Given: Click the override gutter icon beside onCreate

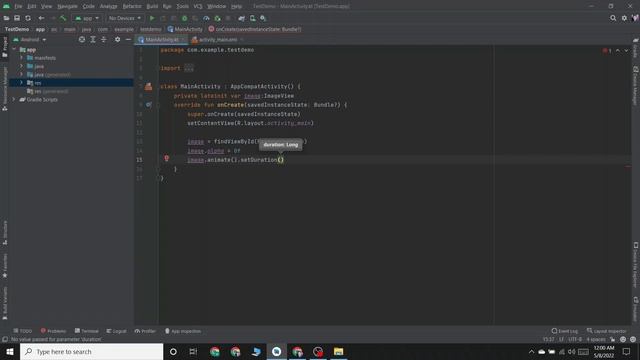Looking at the screenshot, I should (x=149, y=104).
